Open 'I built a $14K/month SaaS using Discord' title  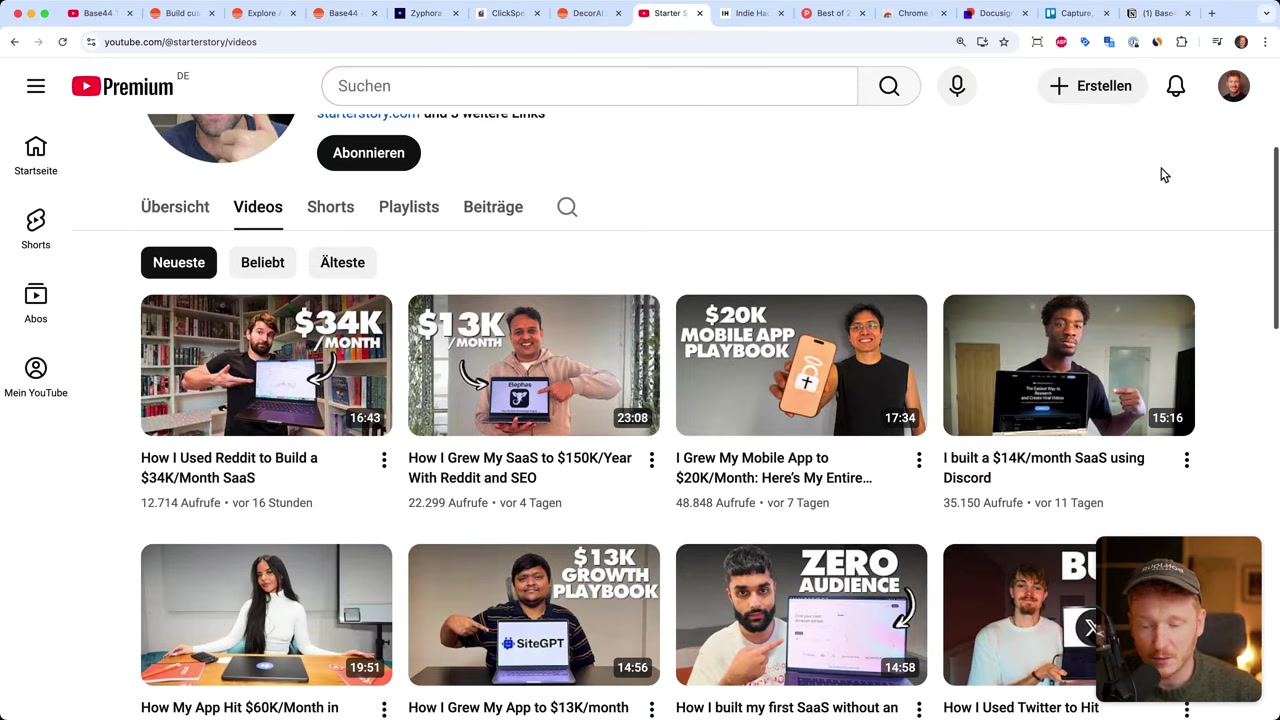(x=1044, y=468)
